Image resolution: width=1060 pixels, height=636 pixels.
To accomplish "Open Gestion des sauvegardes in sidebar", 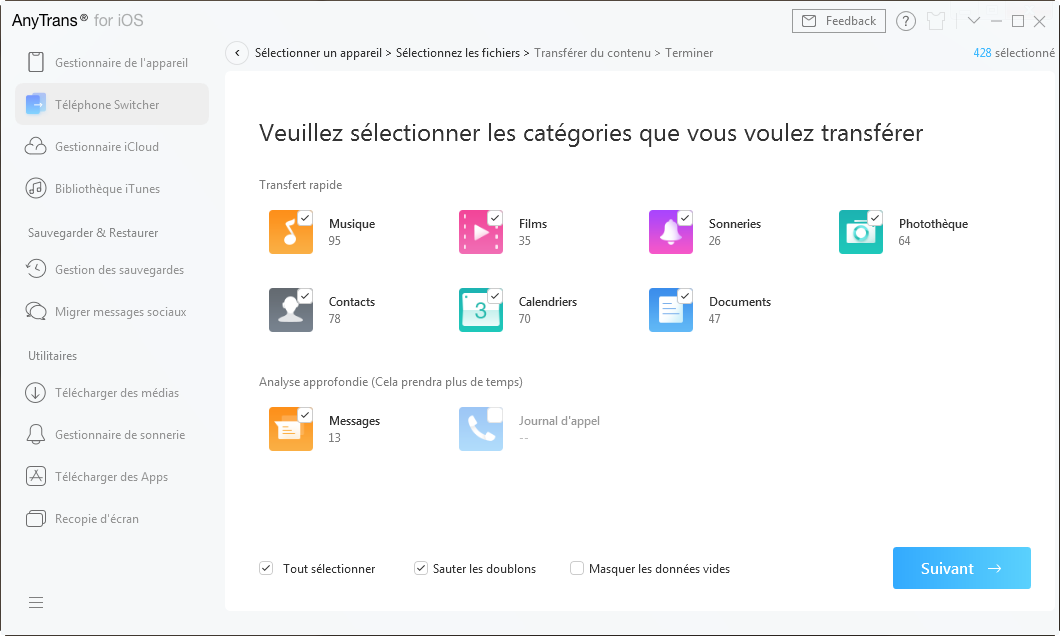I will click(x=112, y=269).
